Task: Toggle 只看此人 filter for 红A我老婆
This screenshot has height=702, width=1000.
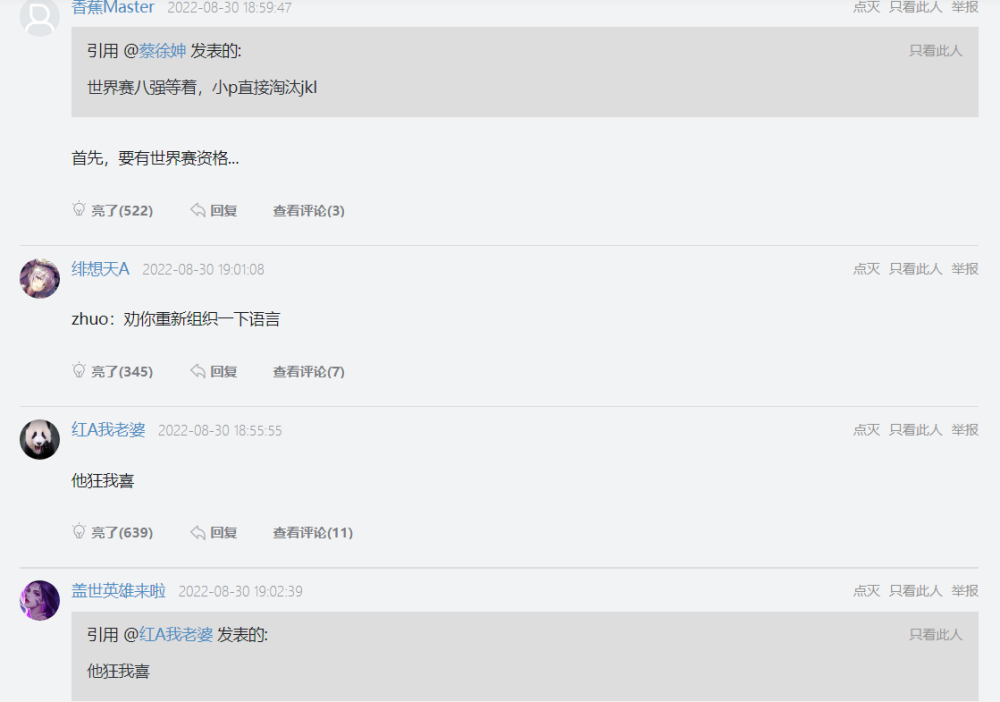Action: (915, 430)
